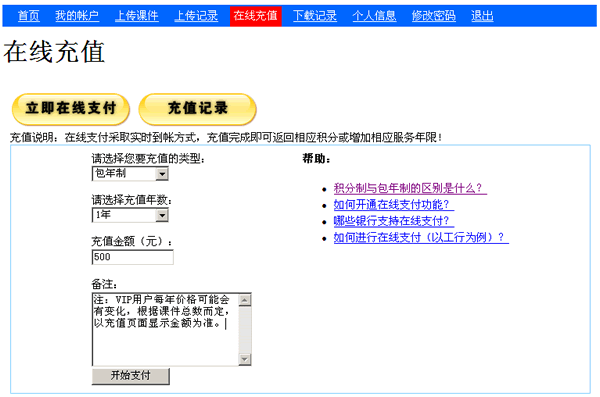
Task: Click the textarea scrollbar down arrow
Action: tap(245, 359)
